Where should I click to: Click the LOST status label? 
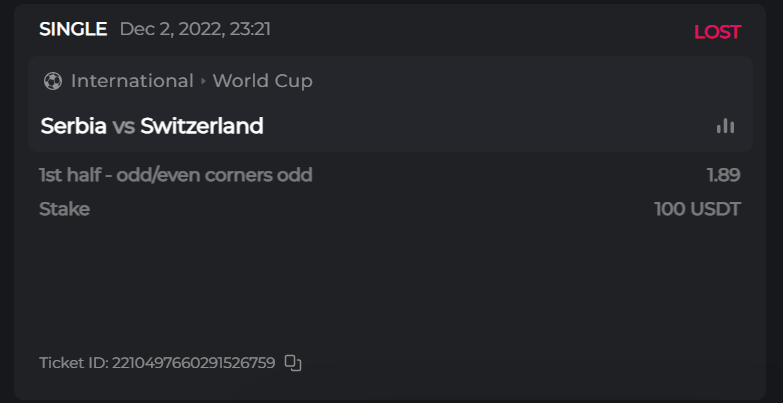coord(717,32)
